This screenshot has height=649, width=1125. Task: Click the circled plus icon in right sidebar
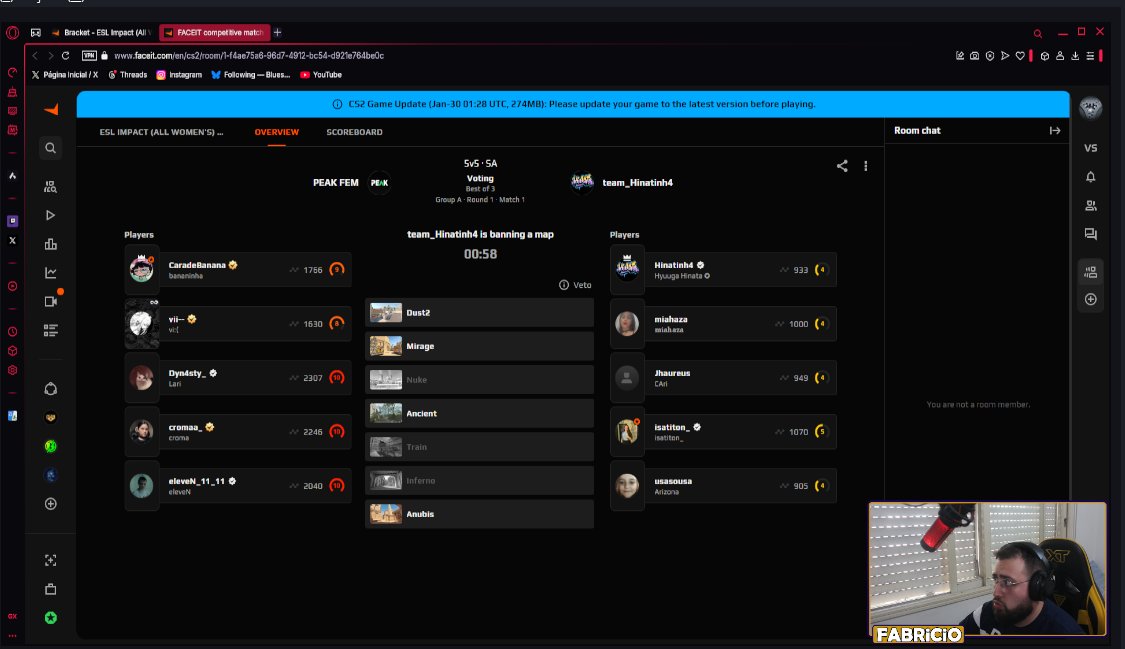[x=1091, y=299]
